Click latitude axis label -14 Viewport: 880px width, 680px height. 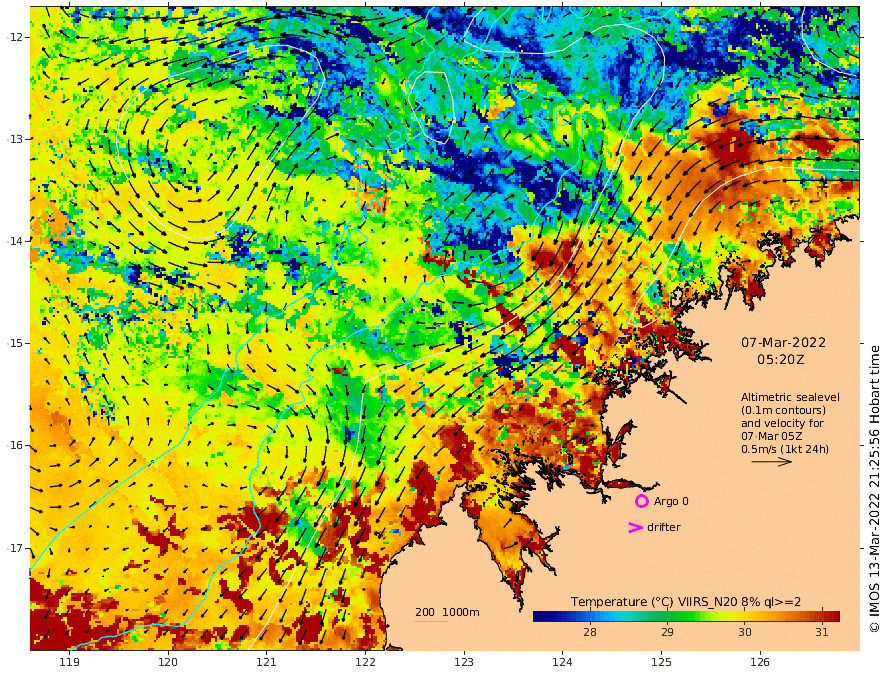click(15, 241)
